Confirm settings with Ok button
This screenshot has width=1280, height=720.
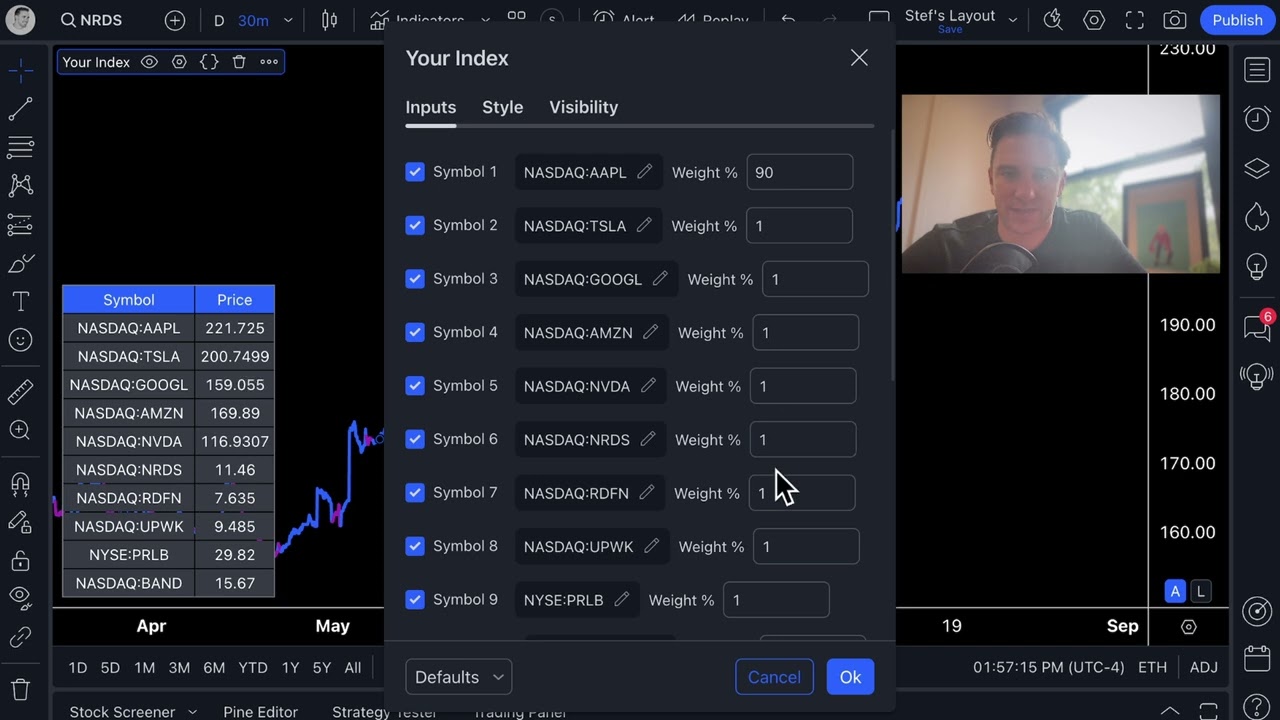pyautogui.click(x=851, y=677)
